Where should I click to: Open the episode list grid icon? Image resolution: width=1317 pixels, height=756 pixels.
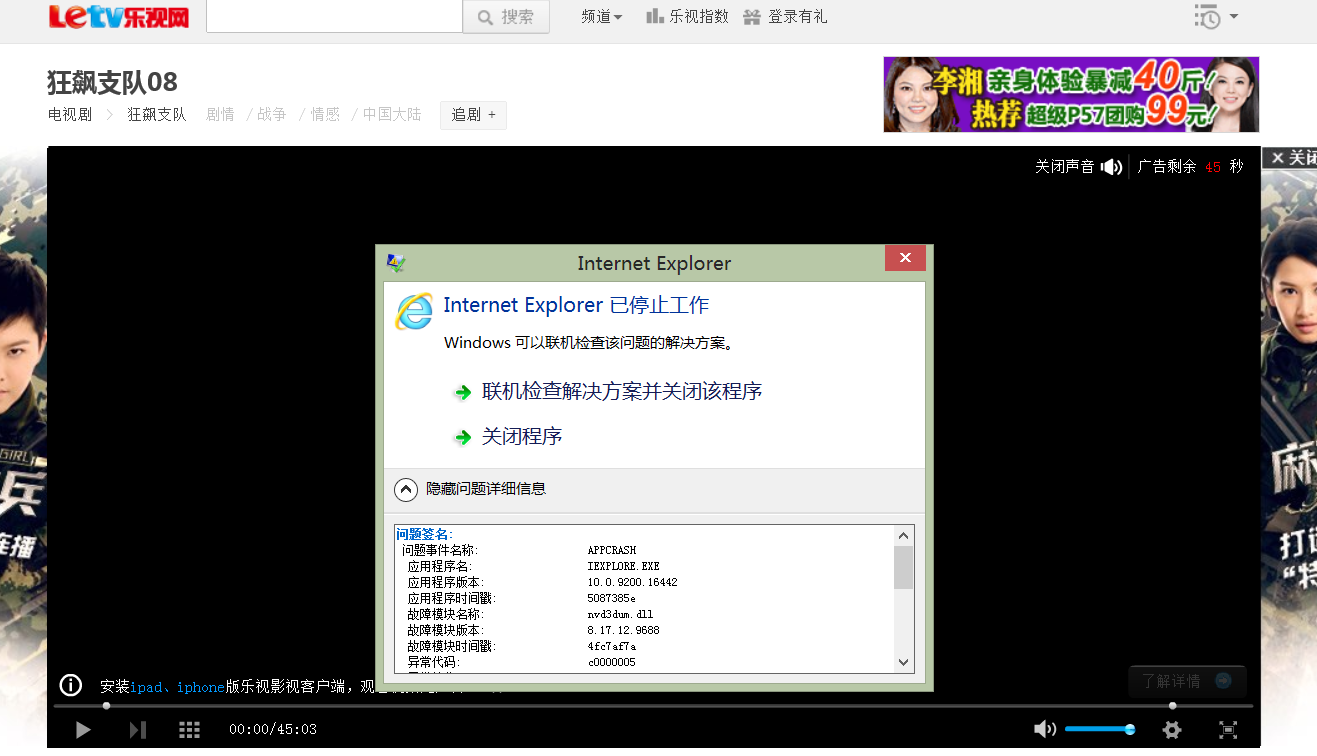(x=190, y=730)
